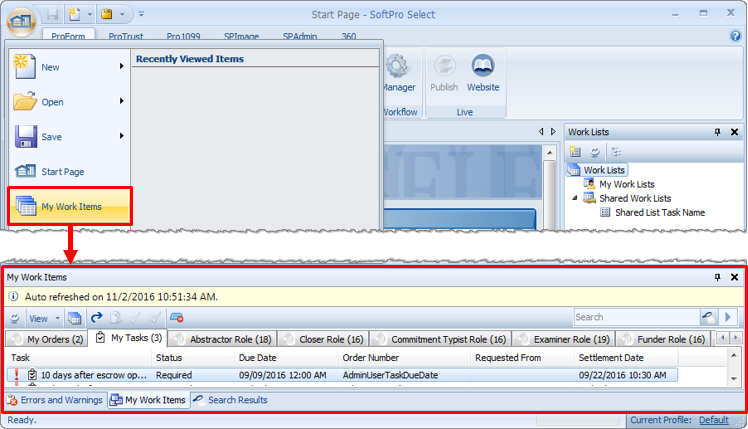Screen dimensions: 748x429
Task: Click the Workflow Manager gear icon
Action: coord(397,66)
